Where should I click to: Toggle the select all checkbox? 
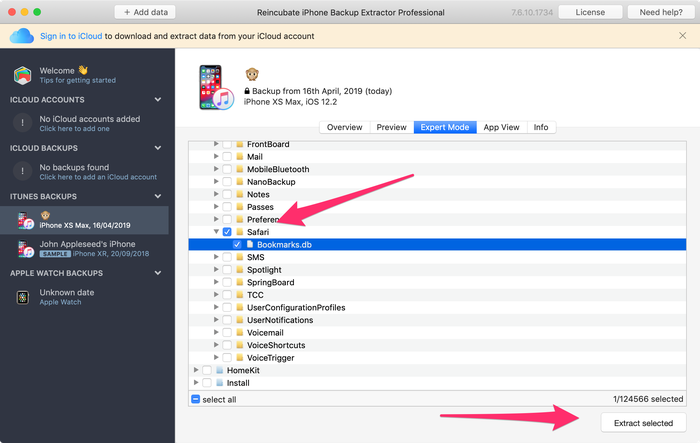195,399
